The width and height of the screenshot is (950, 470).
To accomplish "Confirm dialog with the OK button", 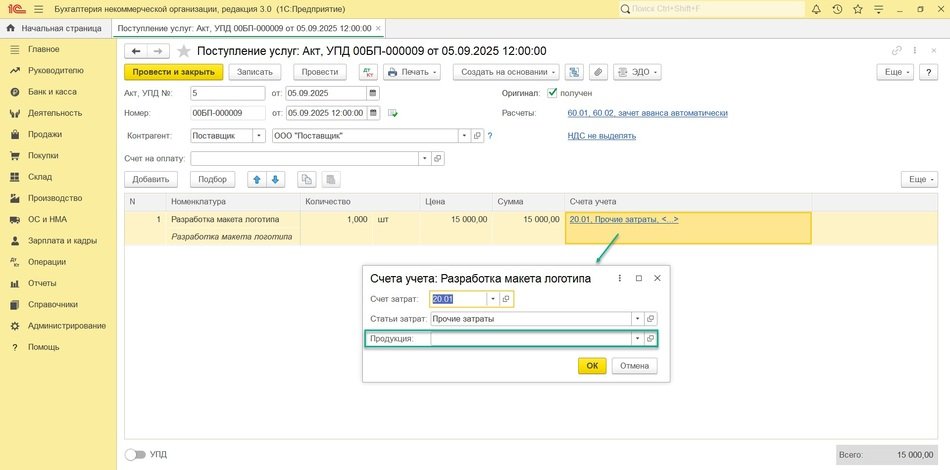I will (x=592, y=366).
